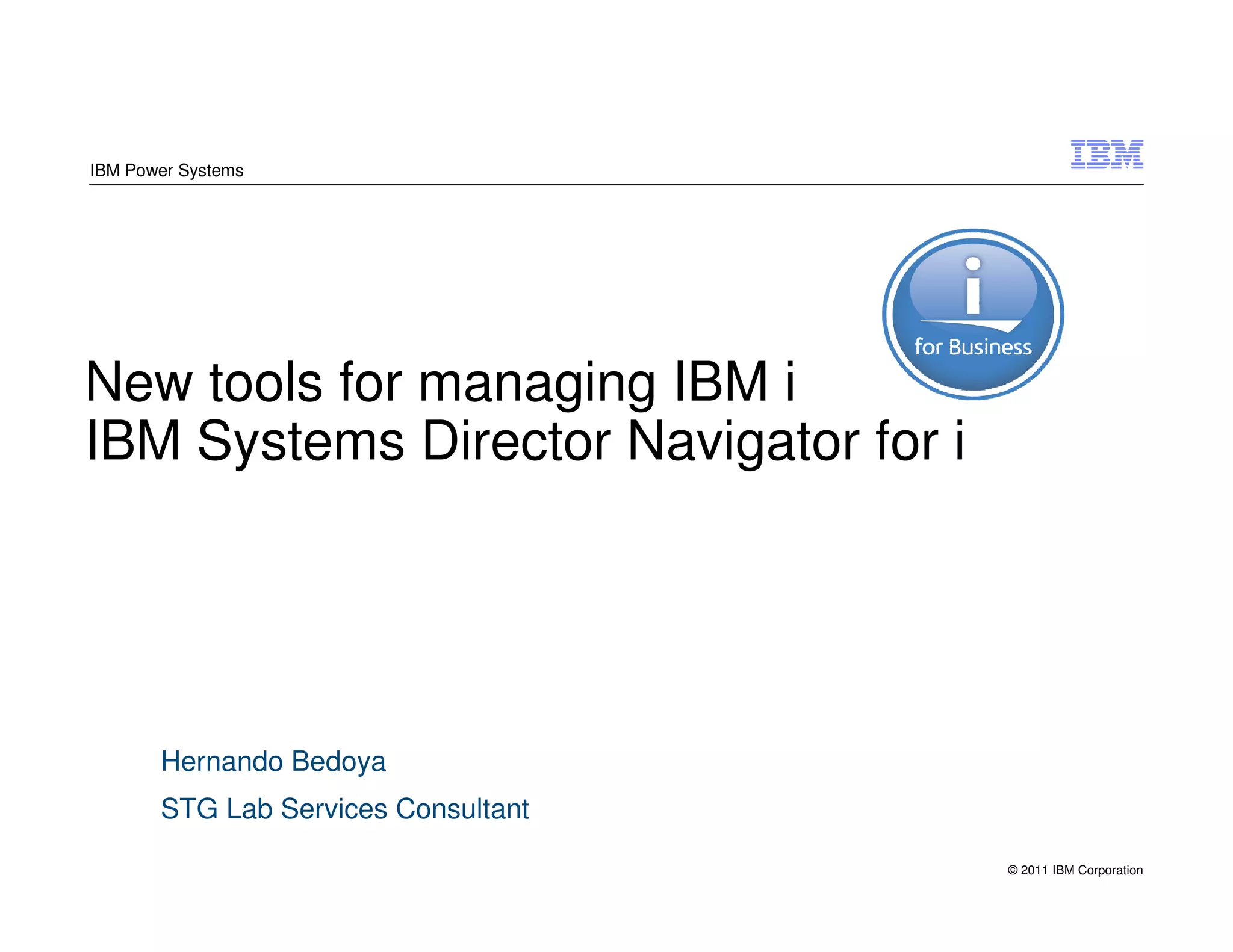The image size is (1233, 952).
Task: Click 'for i' ending the second title line
Action: point(920,441)
